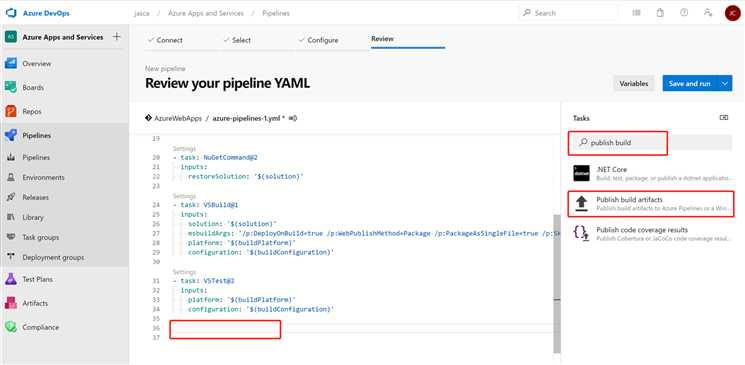Click the Azure DevOps logo icon

click(x=11, y=13)
